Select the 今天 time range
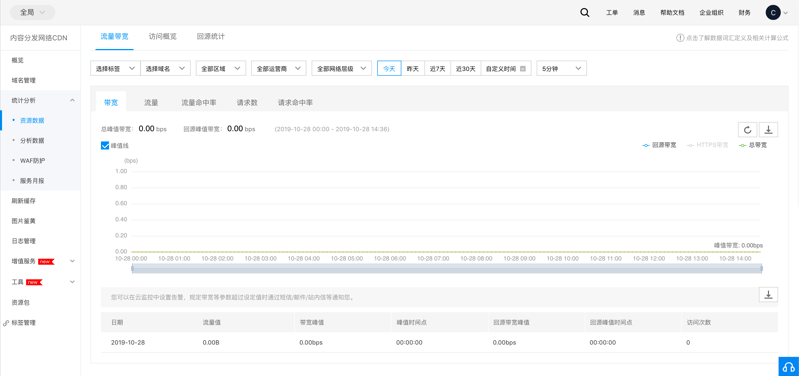The width and height of the screenshot is (800, 376). click(389, 68)
